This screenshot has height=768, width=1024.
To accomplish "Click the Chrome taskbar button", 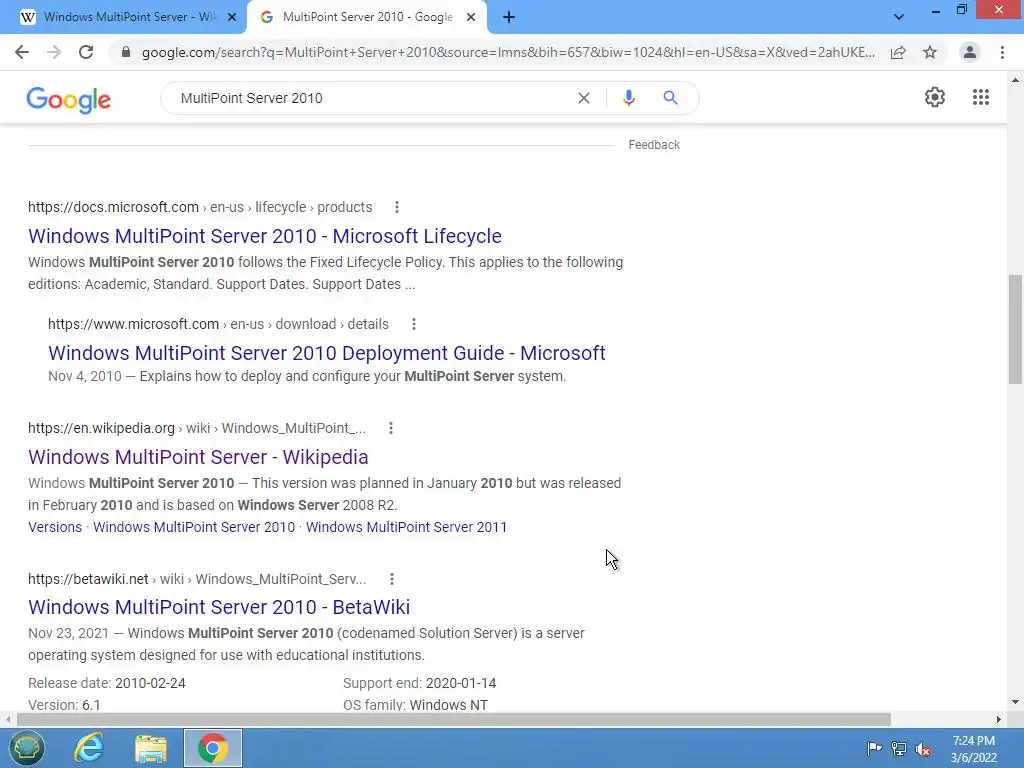I will pyautogui.click(x=213, y=748).
